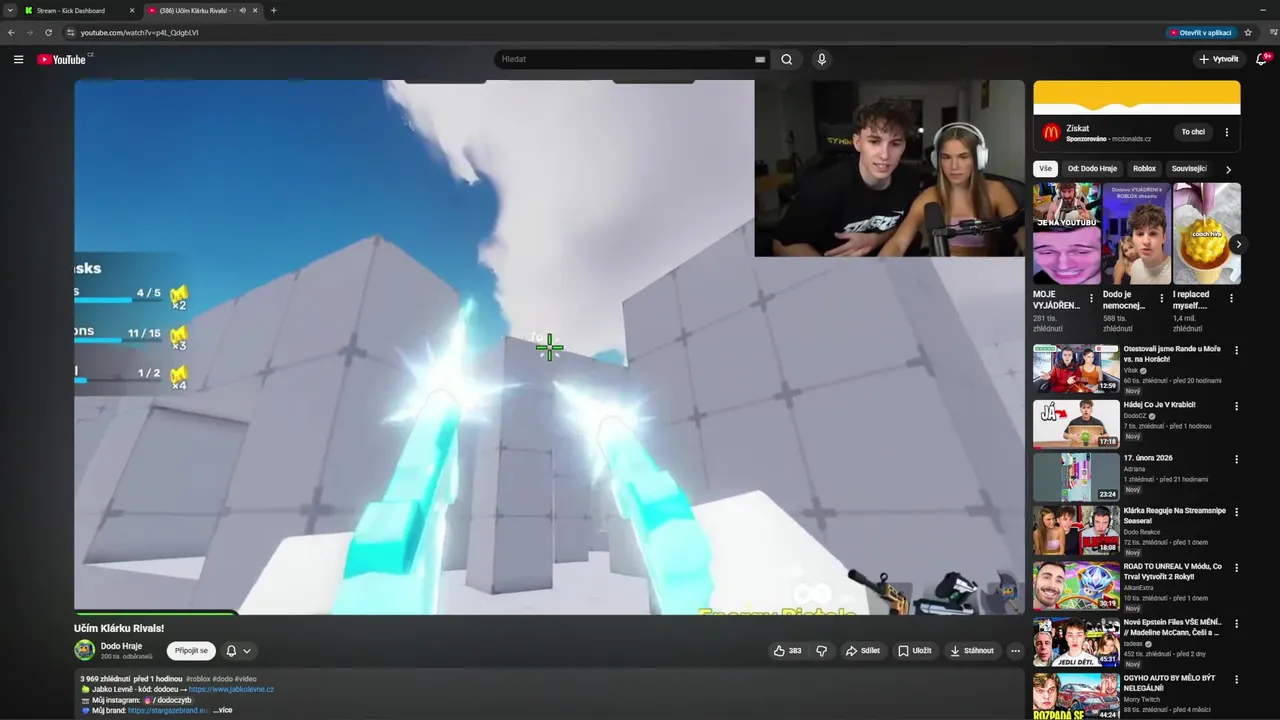Image resolution: width=1280 pixels, height=720 pixels.
Task: Start voice search with the microphone icon
Action: (x=822, y=59)
